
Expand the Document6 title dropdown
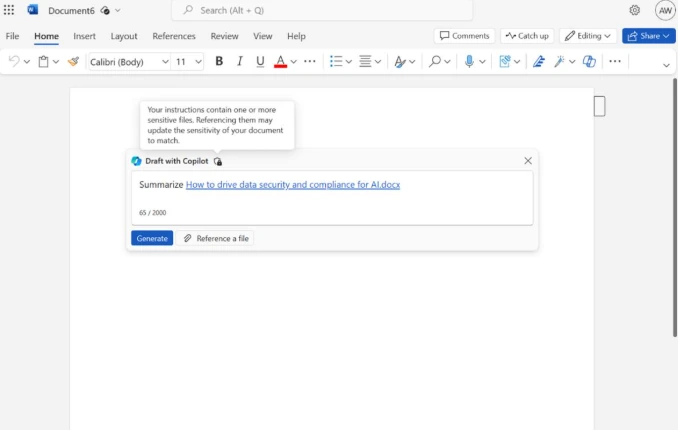[118, 10]
